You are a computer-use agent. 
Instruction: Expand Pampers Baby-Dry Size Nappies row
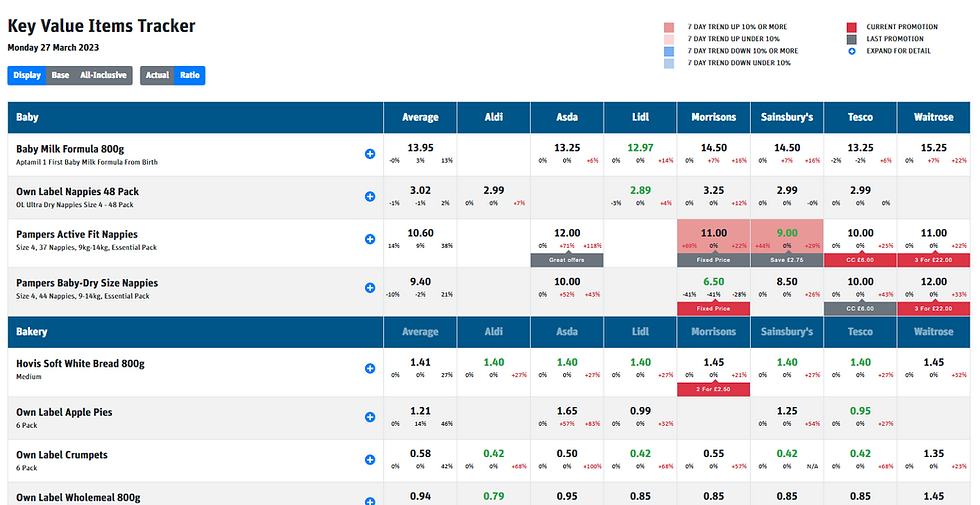(x=370, y=288)
